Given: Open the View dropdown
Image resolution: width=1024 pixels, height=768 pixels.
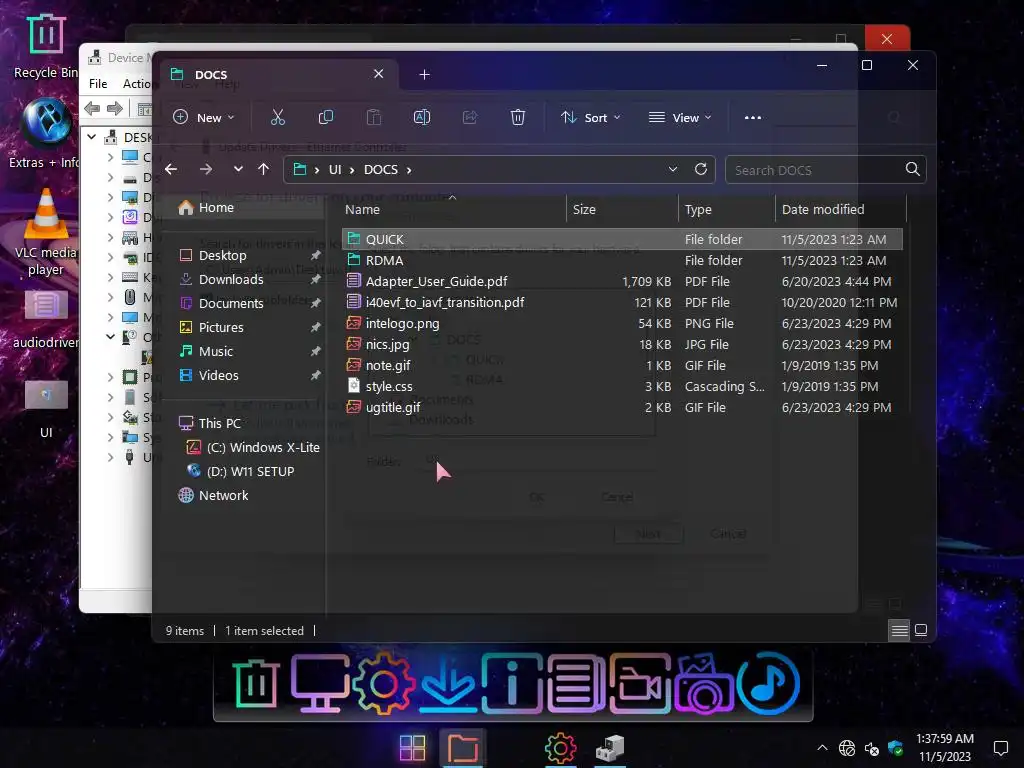Looking at the screenshot, I should point(680,118).
